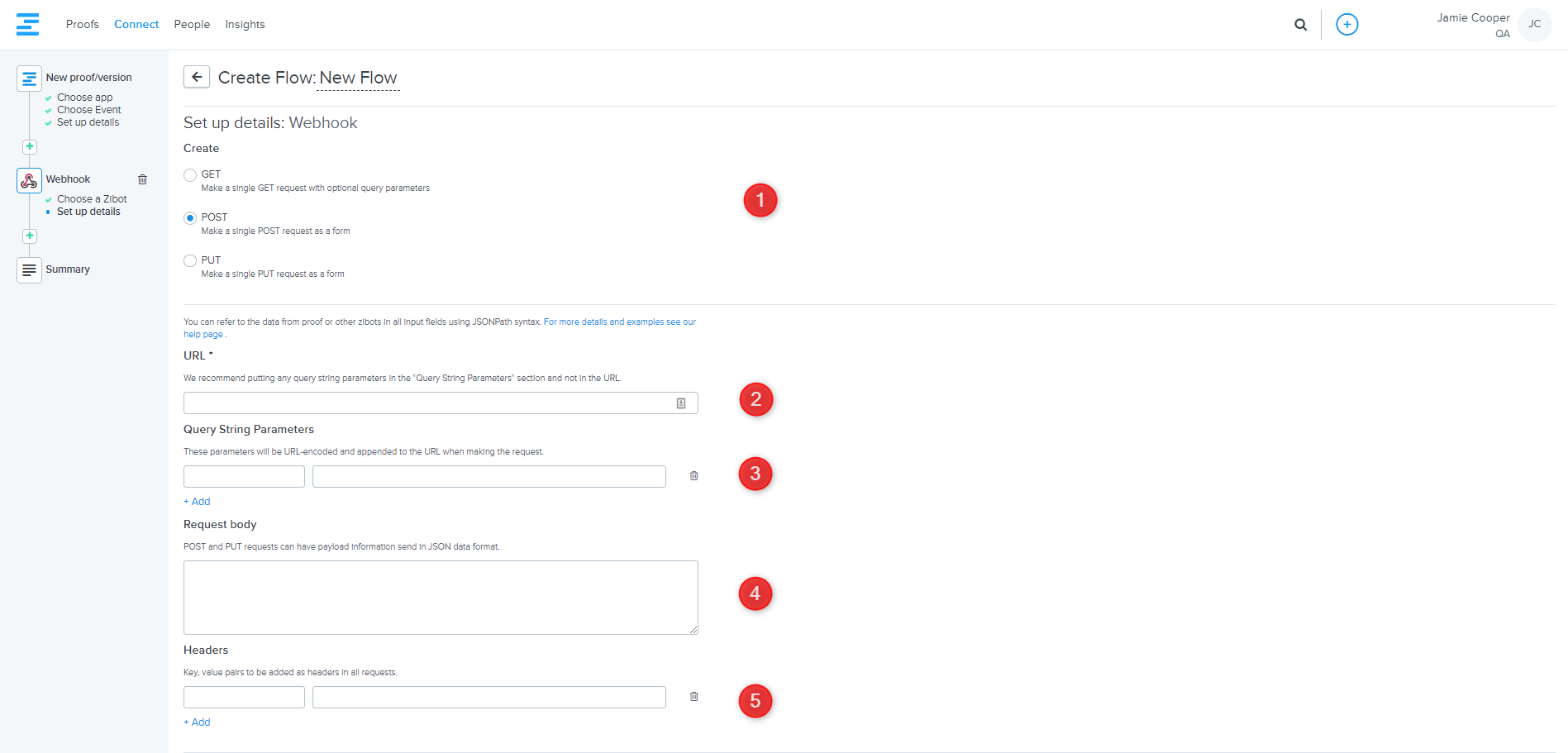Screen dimensions: 1568x753
Task: Remove the query string parameter row
Action: [693, 476]
